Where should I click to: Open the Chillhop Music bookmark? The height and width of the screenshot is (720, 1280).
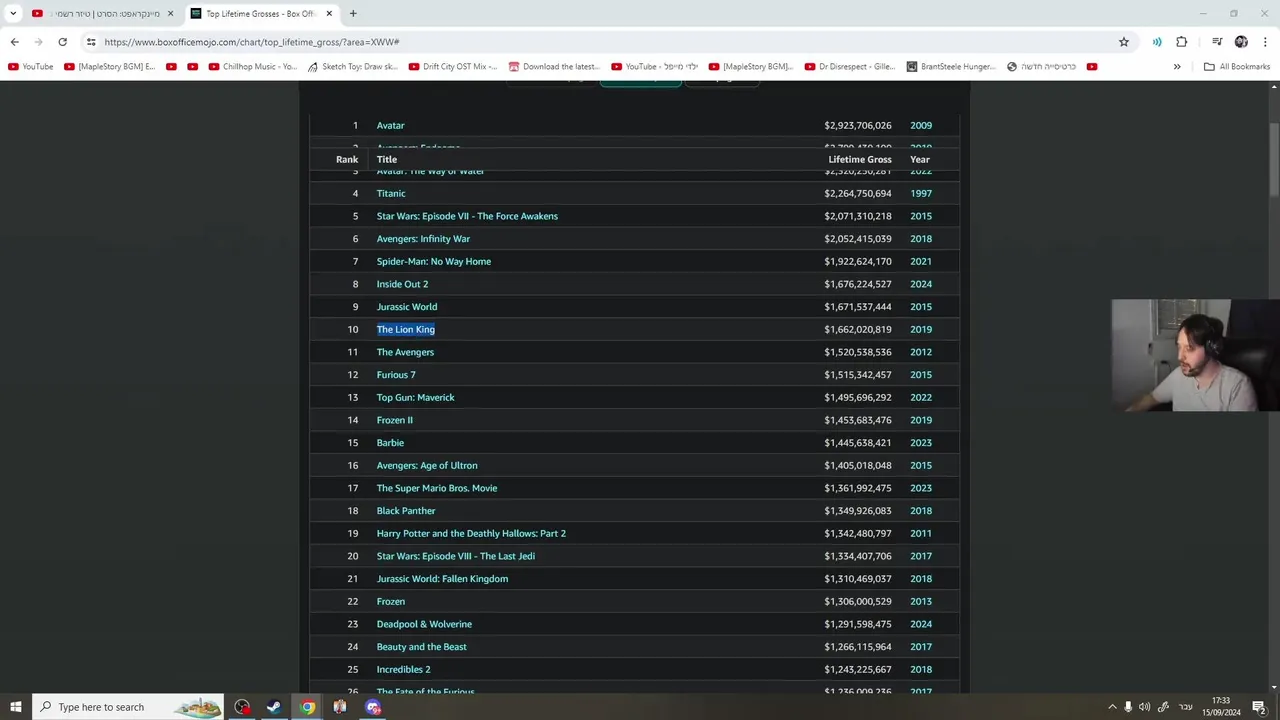[253, 67]
